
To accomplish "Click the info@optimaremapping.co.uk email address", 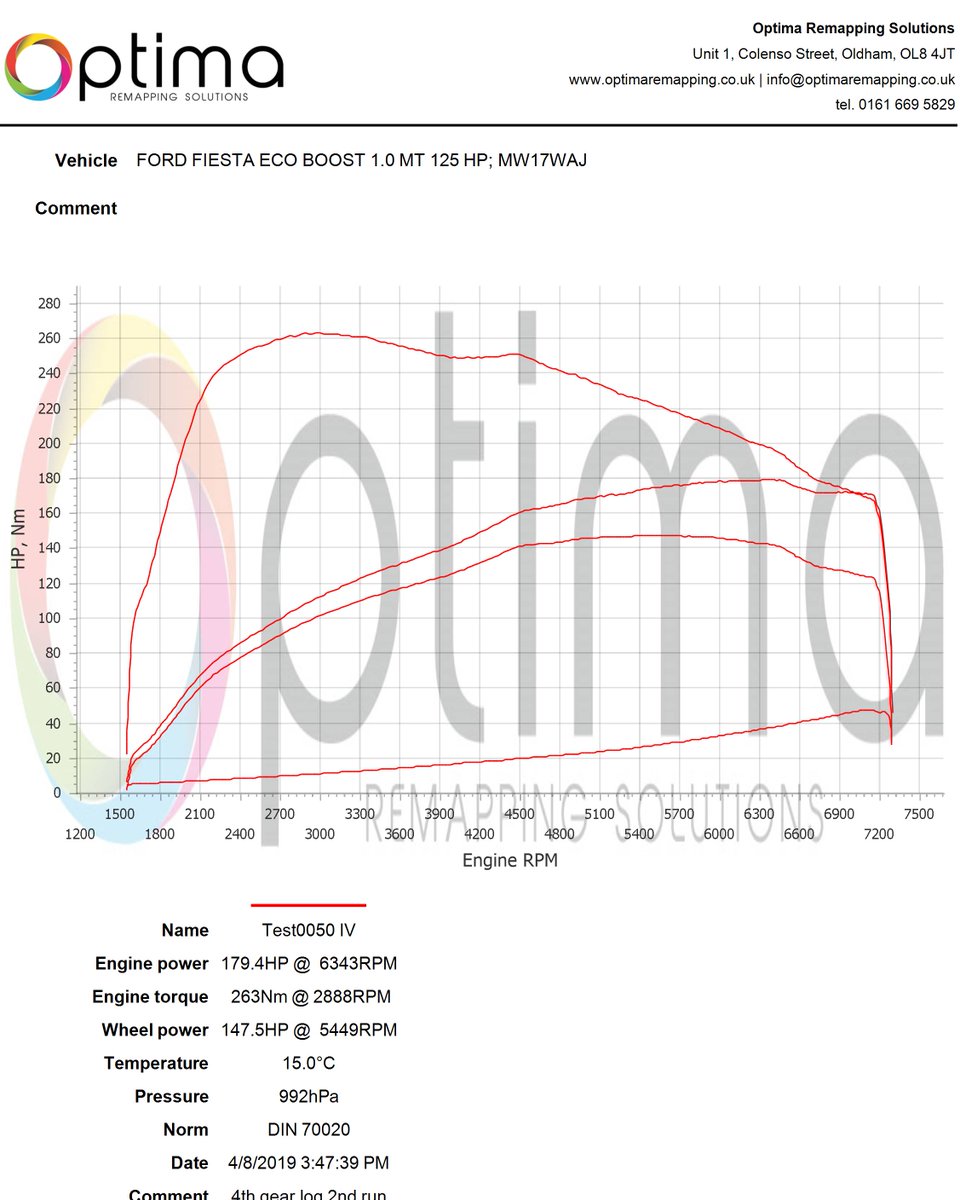I will (861, 79).
